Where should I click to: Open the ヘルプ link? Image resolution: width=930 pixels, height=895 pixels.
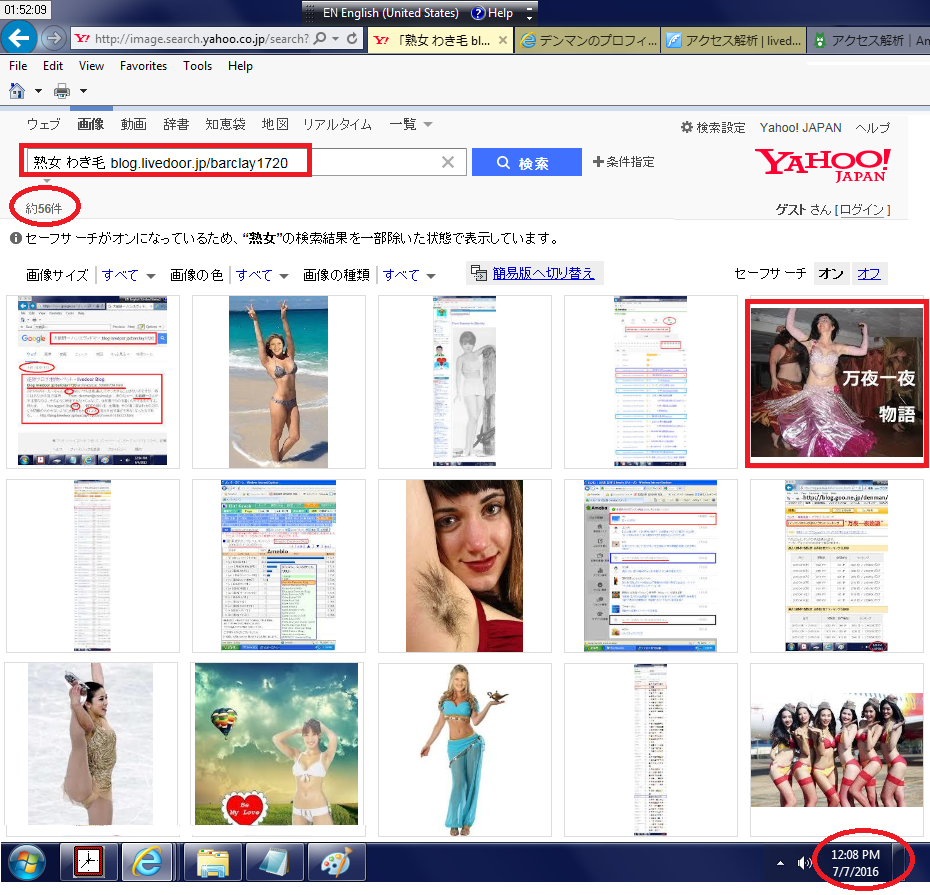872,128
